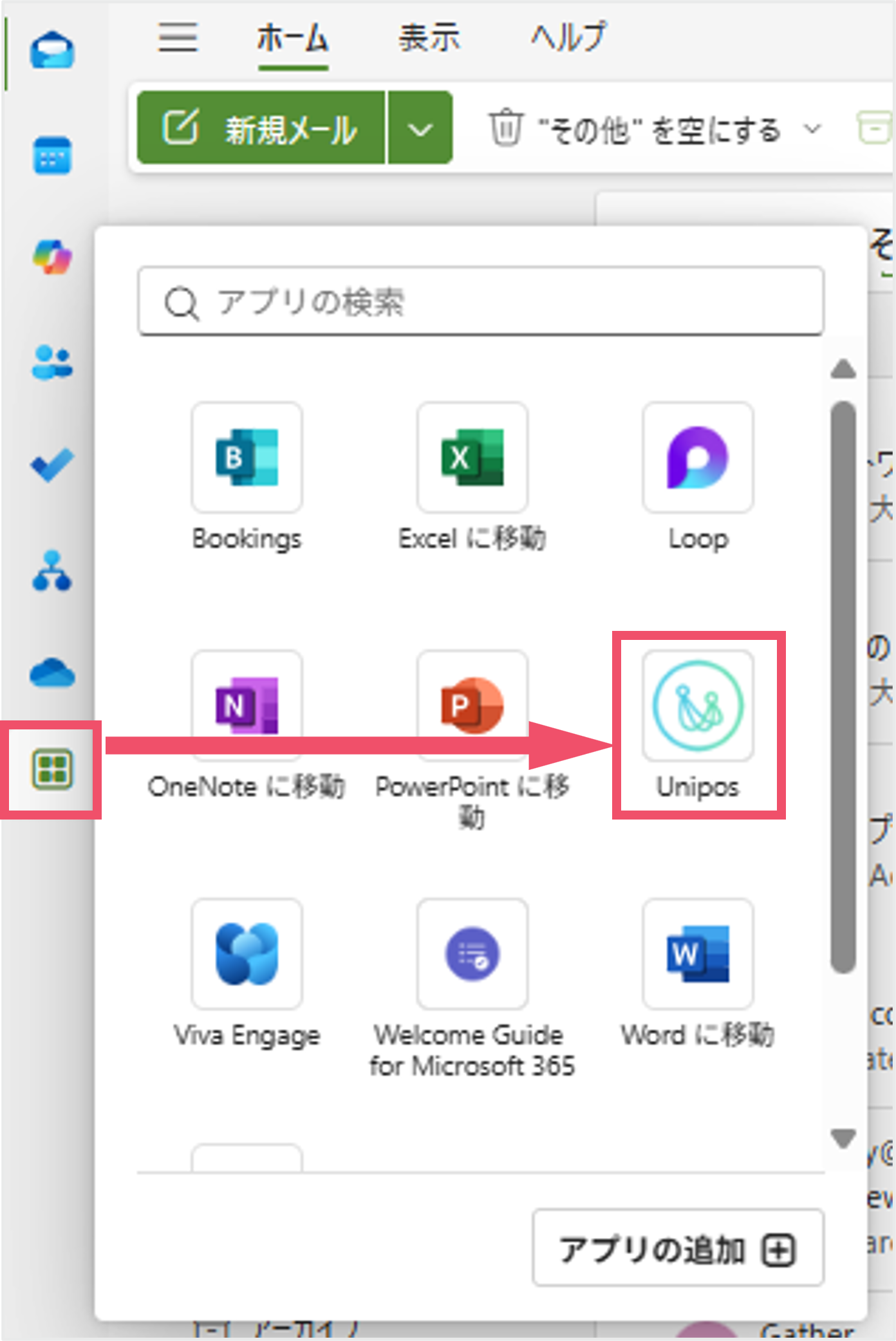Open the Org Explorer sidebar icon
896x1341 pixels.
pos(52,570)
